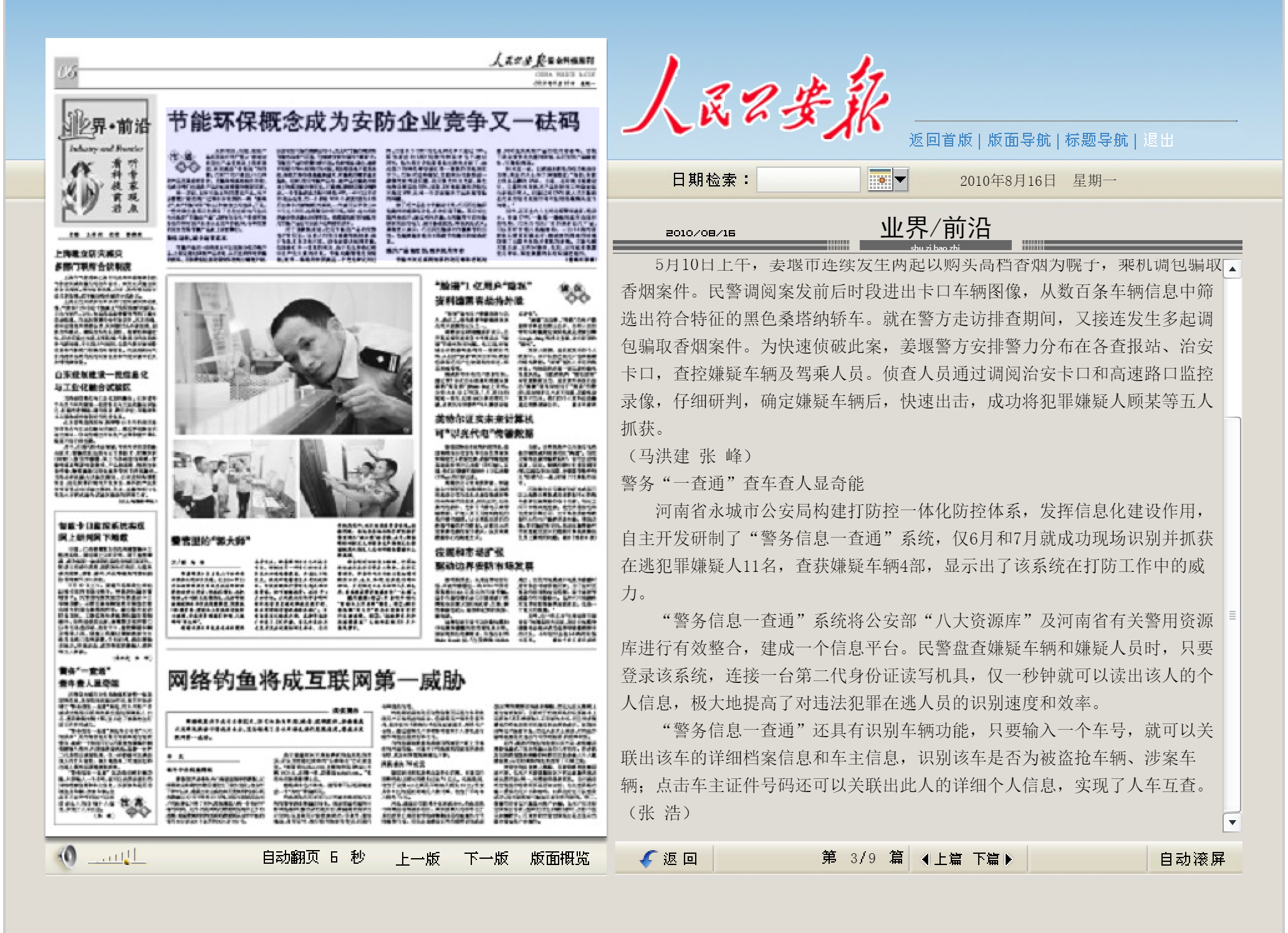Expand the date search dropdown arrow

coord(901,180)
